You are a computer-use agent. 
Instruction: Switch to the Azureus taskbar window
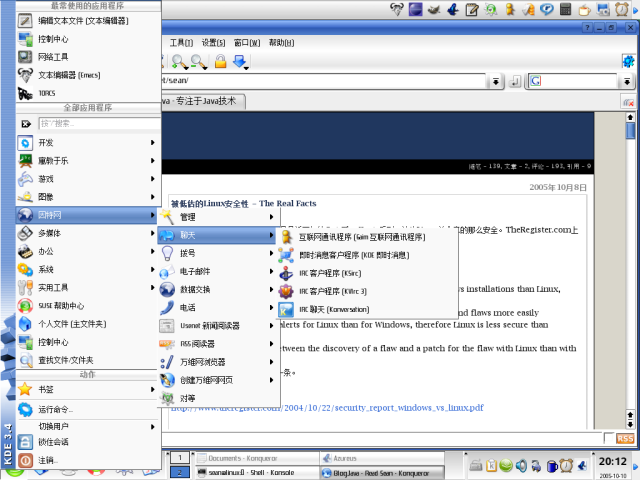[382, 458]
